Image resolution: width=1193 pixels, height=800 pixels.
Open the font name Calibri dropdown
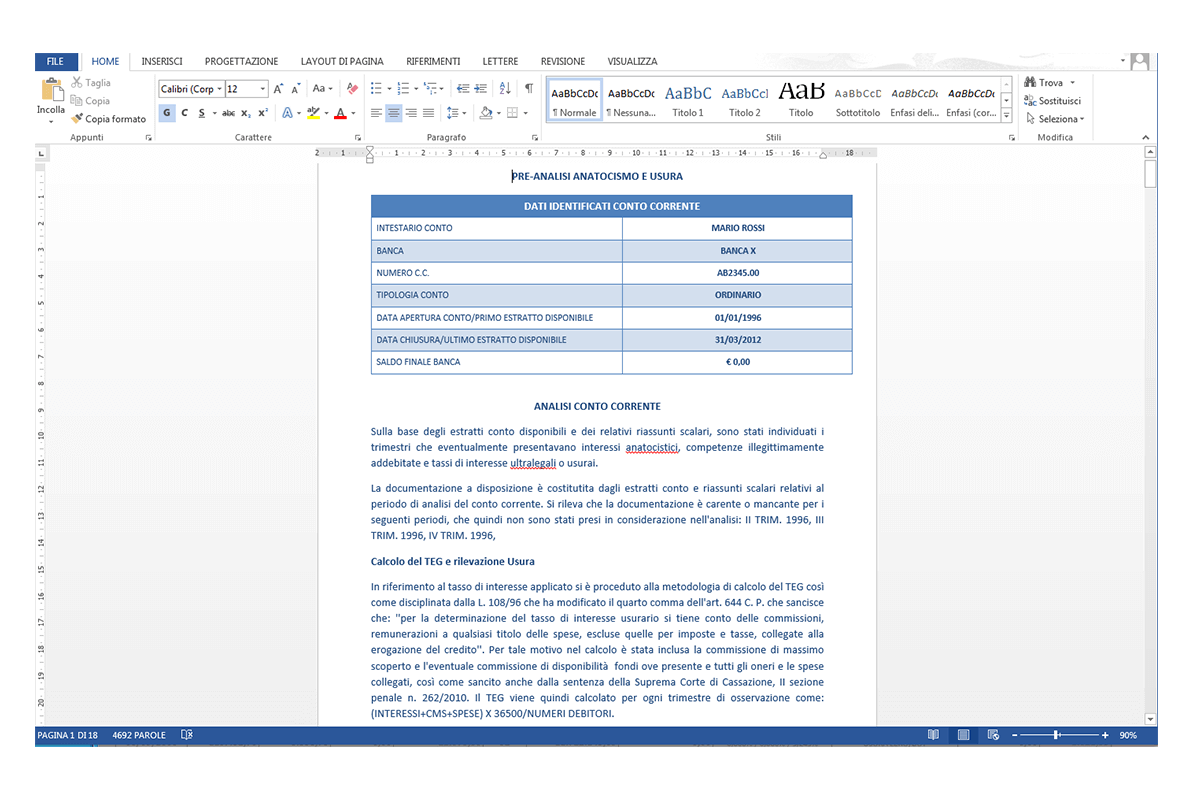pos(219,89)
